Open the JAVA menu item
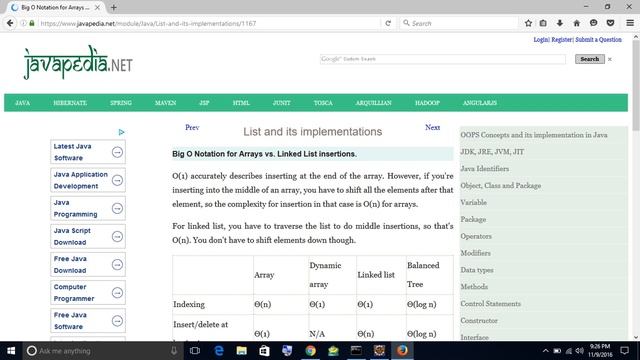 pyautogui.click(x=22, y=103)
